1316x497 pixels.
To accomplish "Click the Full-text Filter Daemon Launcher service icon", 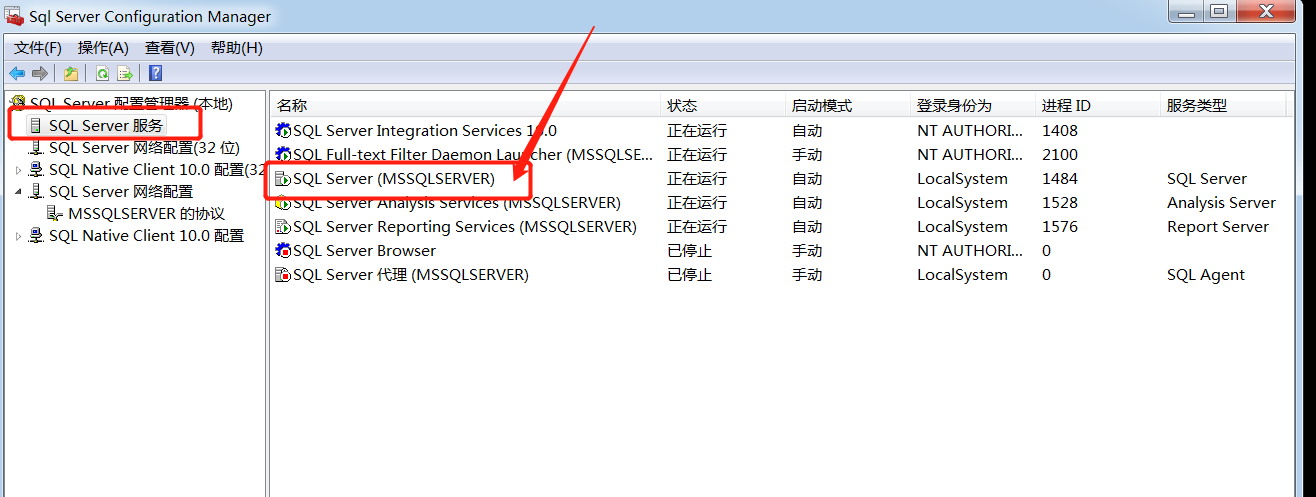I will [x=284, y=155].
